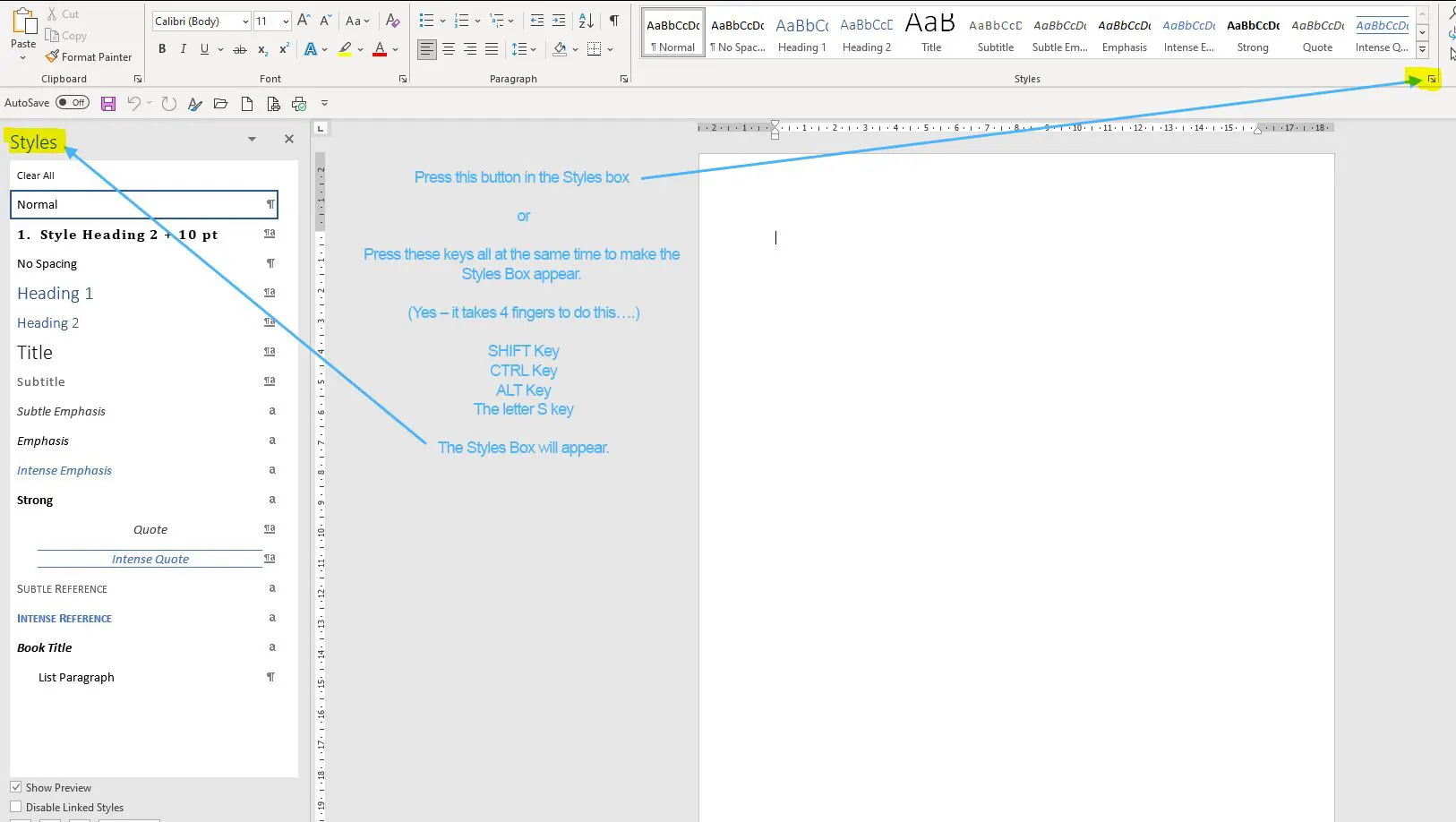This screenshot has width=1456, height=822.
Task: Open the font size dropdown
Action: [x=285, y=21]
